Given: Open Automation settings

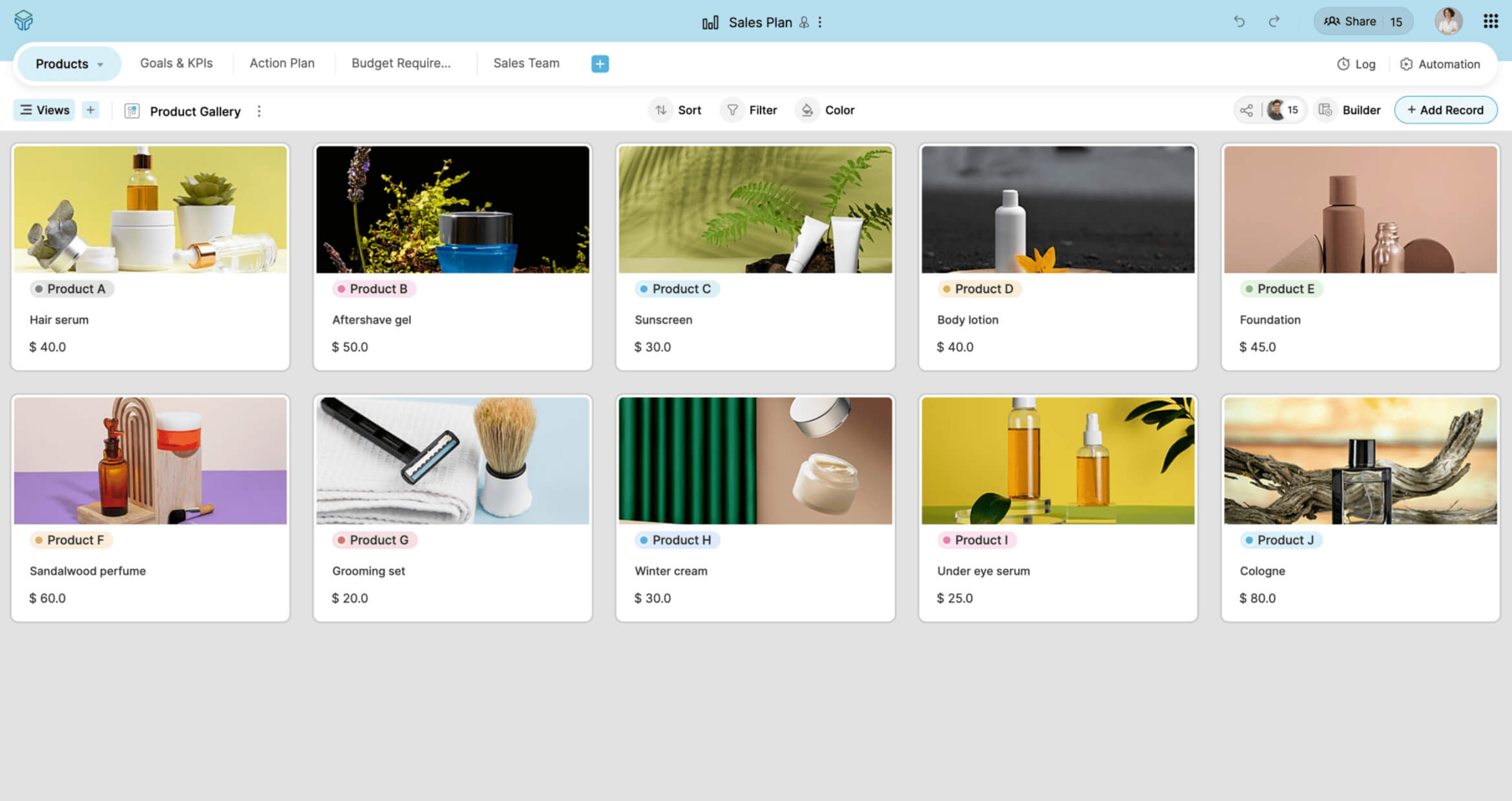Looking at the screenshot, I should (x=1440, y=64).
